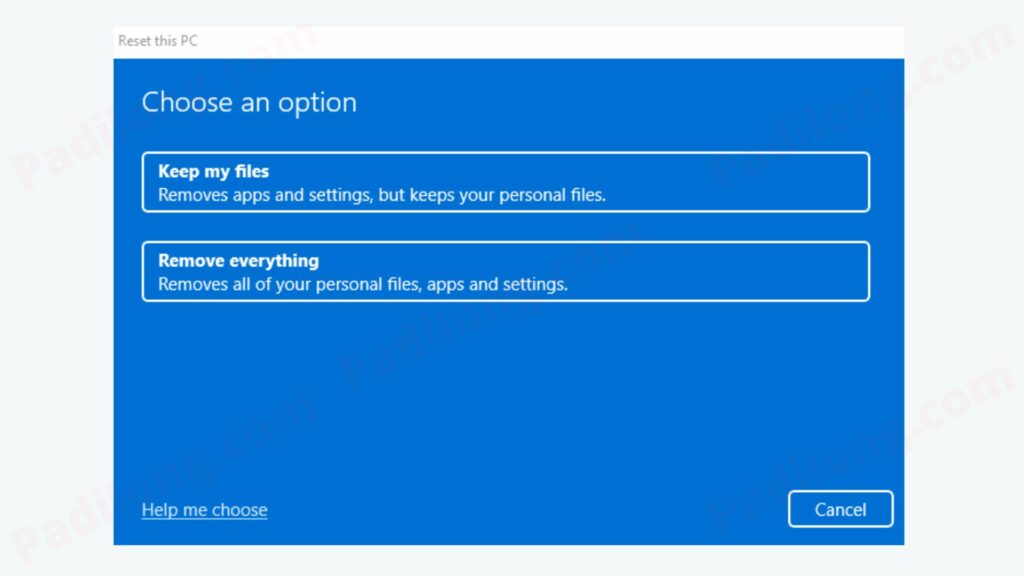Image resolution: width=1024 pixels, height=576 pixels.
Task: Click the Choose an option heading
Action: point(249,102)
